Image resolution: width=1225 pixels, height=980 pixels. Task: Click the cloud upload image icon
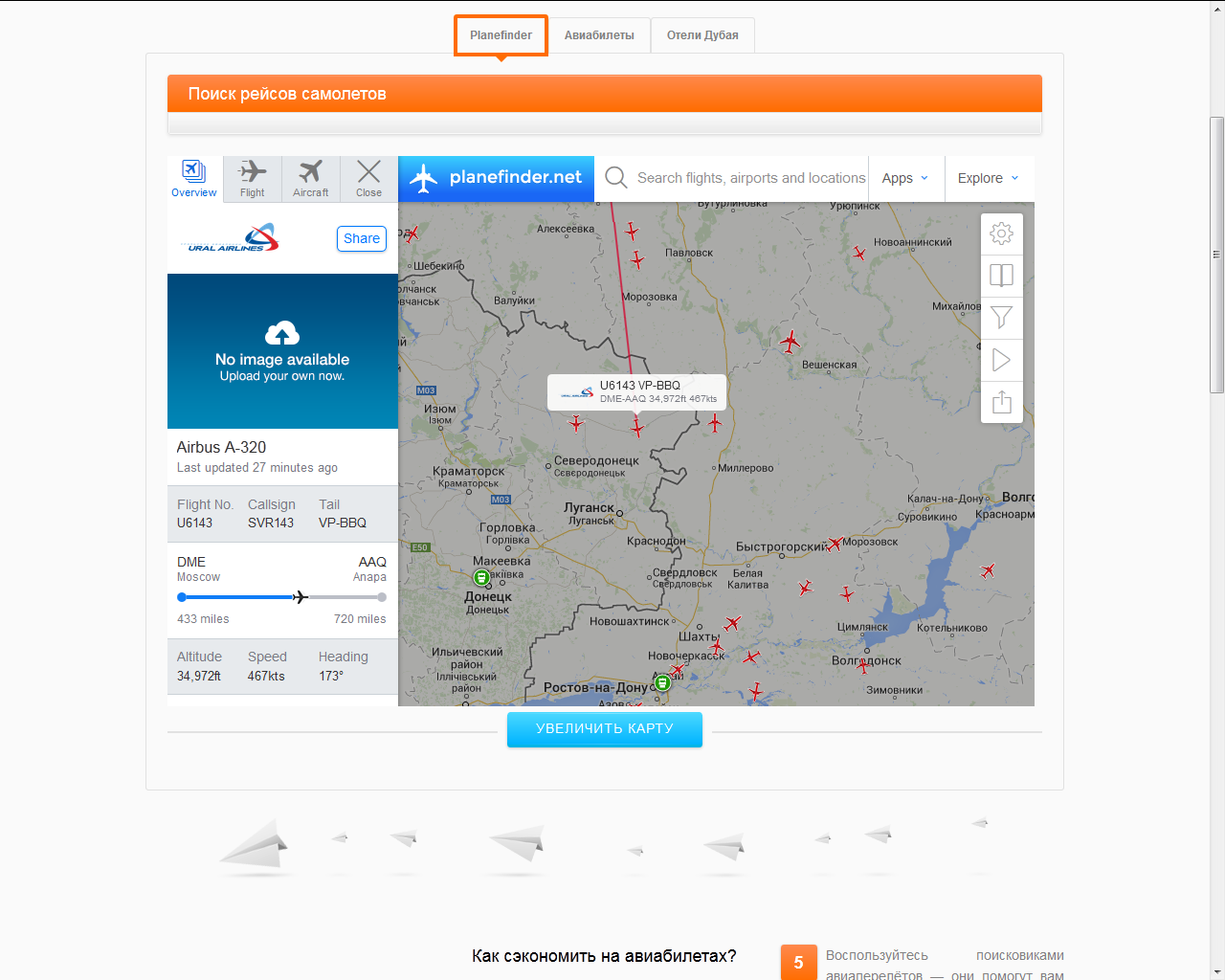click(282, 333)
